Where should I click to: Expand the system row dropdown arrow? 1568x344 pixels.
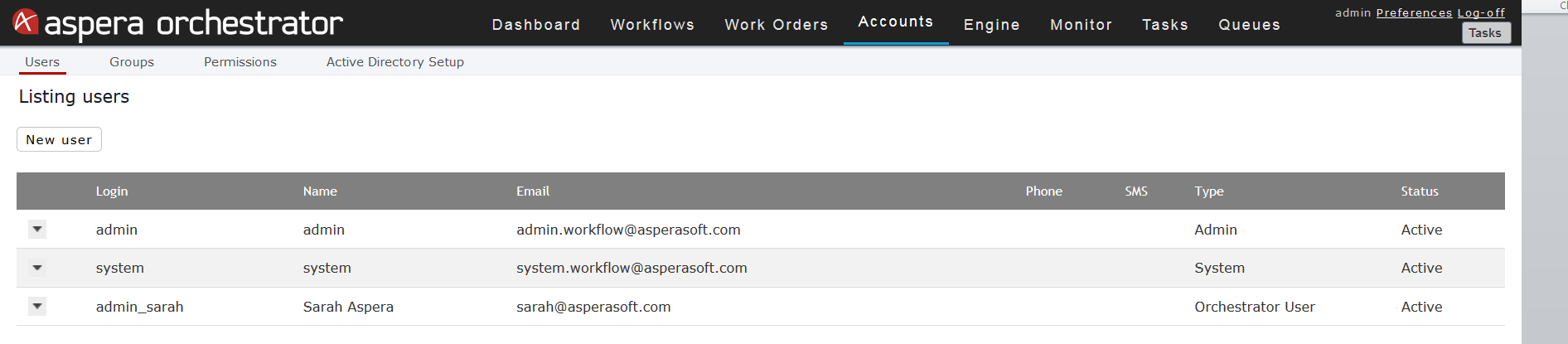coord(37,268)
